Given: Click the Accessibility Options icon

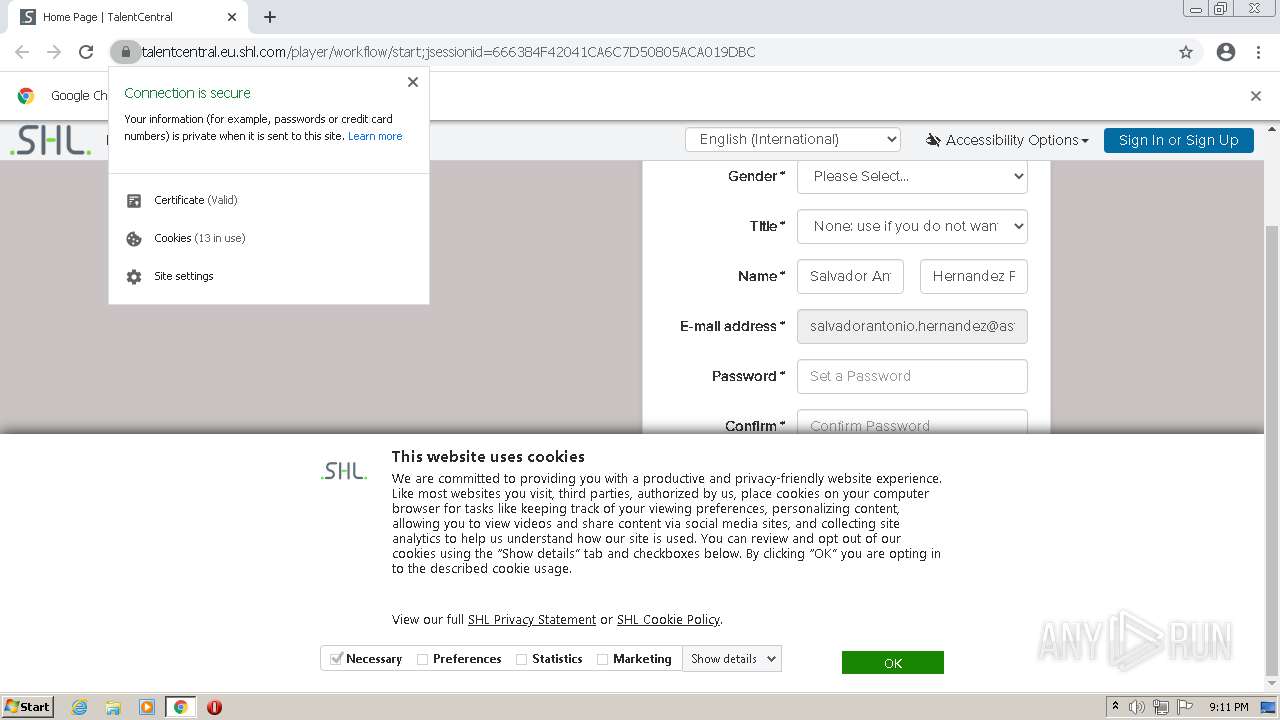Looking at the screenshot, I should 933,140.
